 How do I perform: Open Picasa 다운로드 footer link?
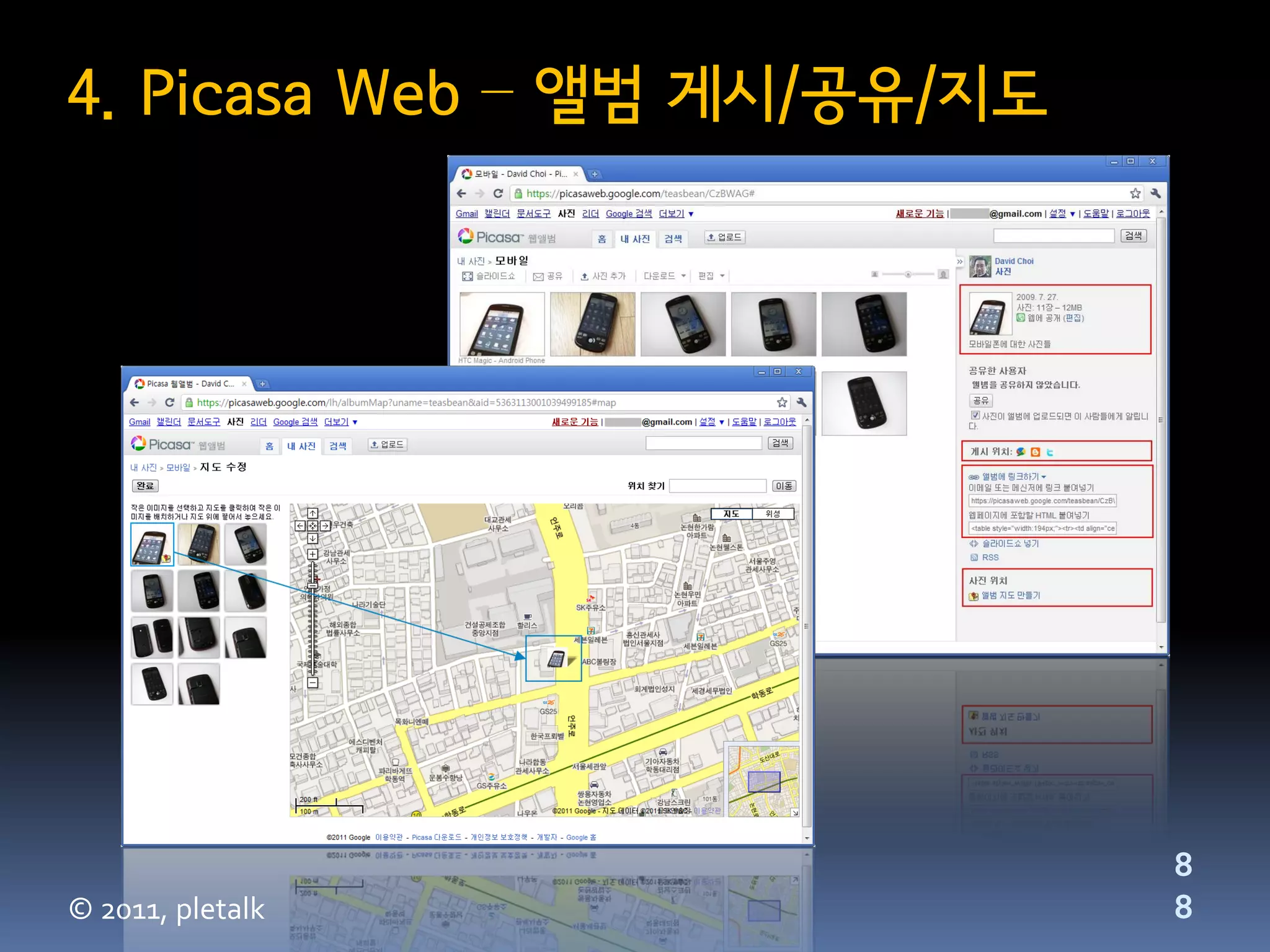tap(437, 837)
